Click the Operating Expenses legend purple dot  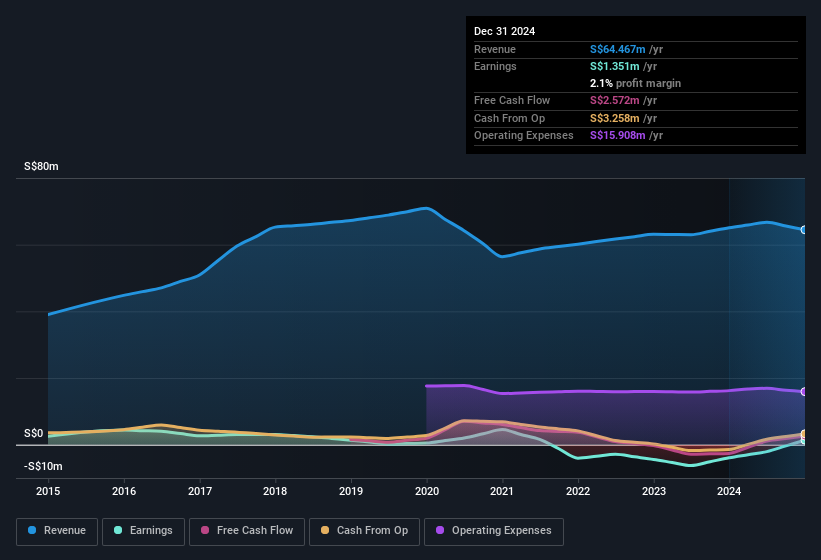(439, 531)
